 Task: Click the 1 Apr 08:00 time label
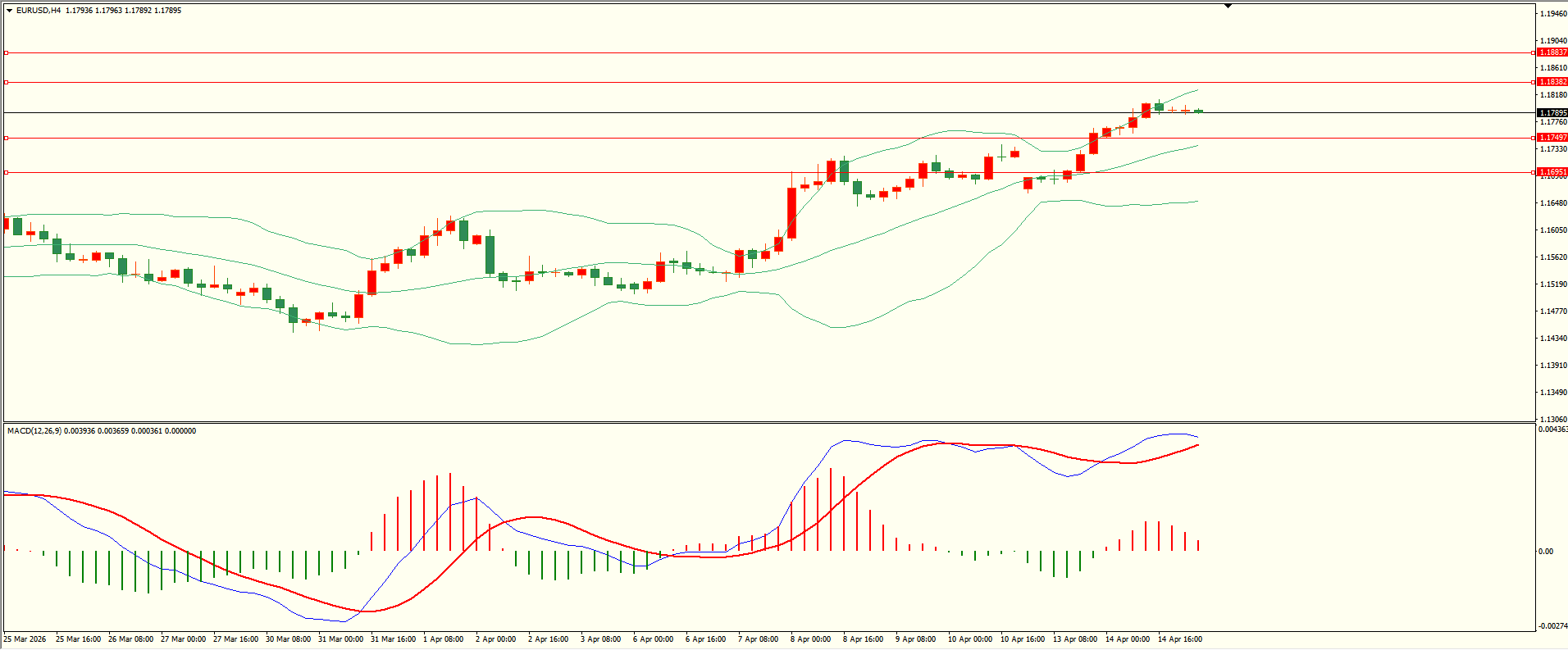point(443,639)
